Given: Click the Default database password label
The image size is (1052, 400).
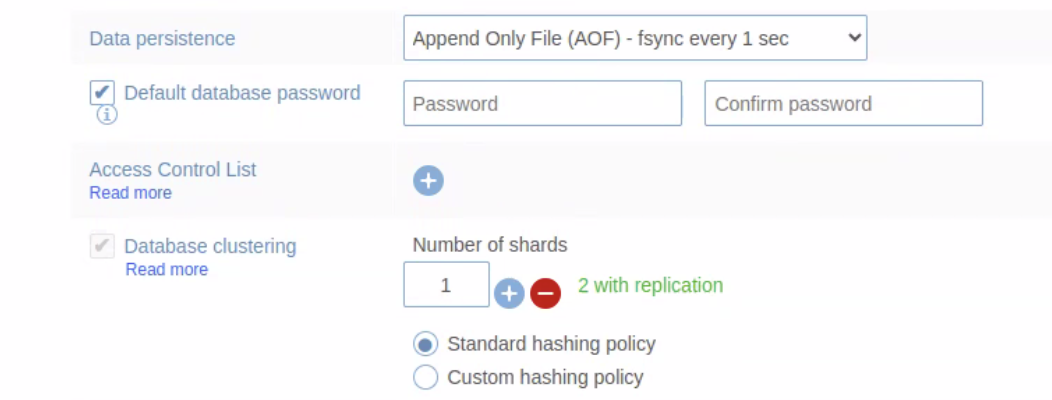Looking at the screenshot, I should (242, 93).
